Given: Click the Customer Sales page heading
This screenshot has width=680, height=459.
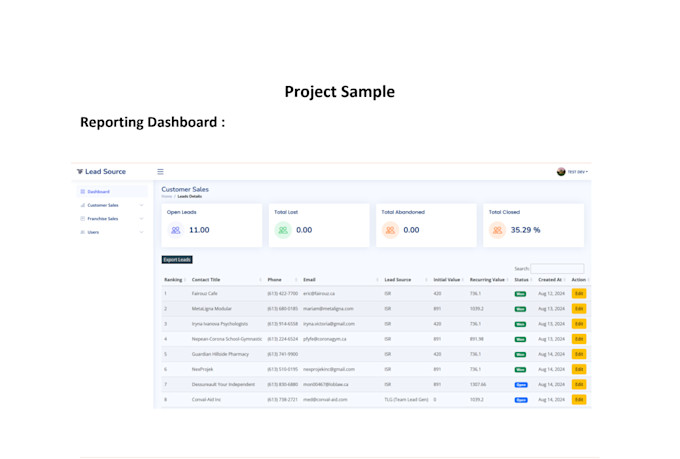Looking at the screenshot, I should pyautogui.click(x=185, y=189).
